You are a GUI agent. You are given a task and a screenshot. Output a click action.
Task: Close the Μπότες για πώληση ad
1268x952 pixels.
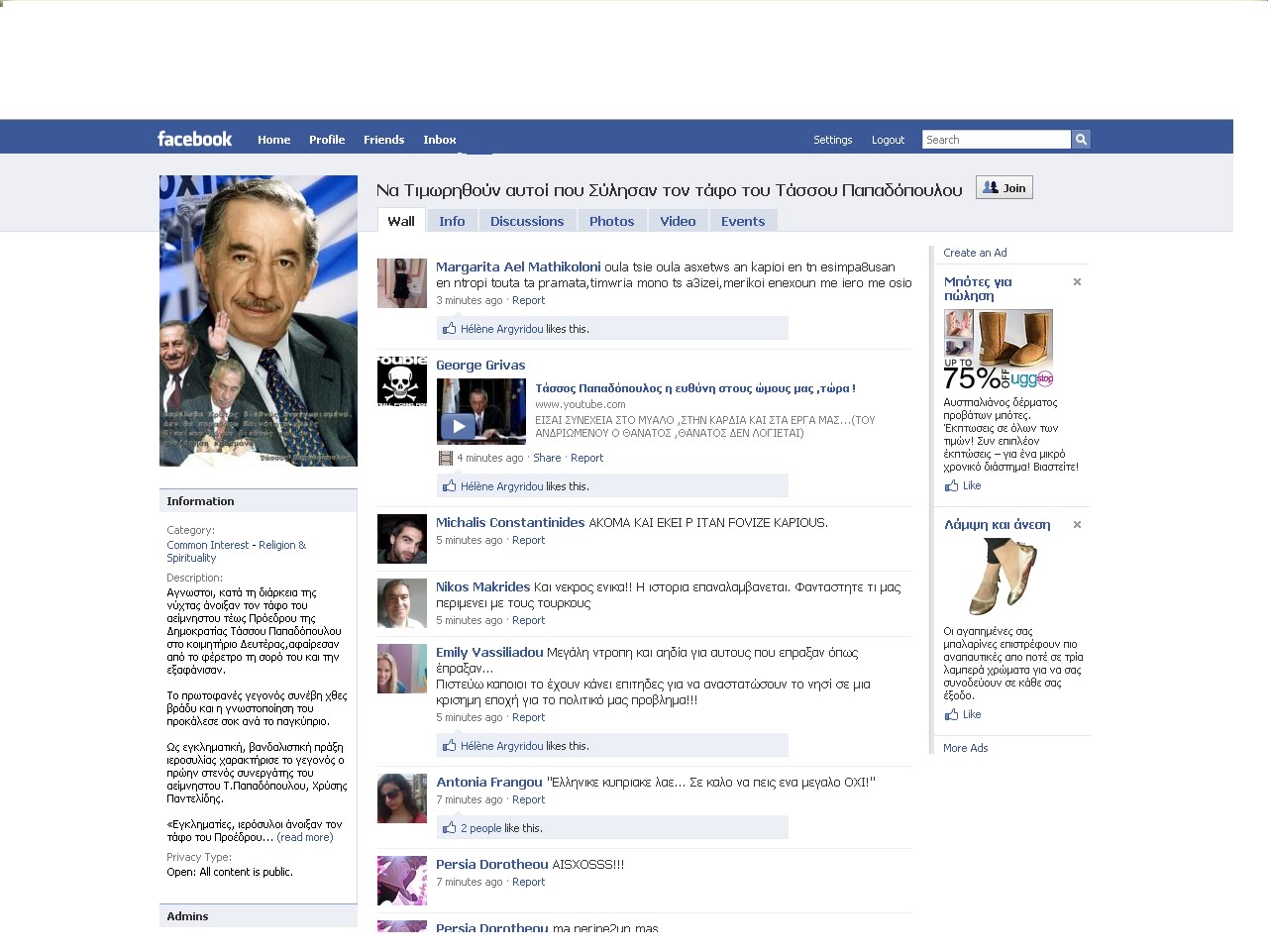[1077, 282]
